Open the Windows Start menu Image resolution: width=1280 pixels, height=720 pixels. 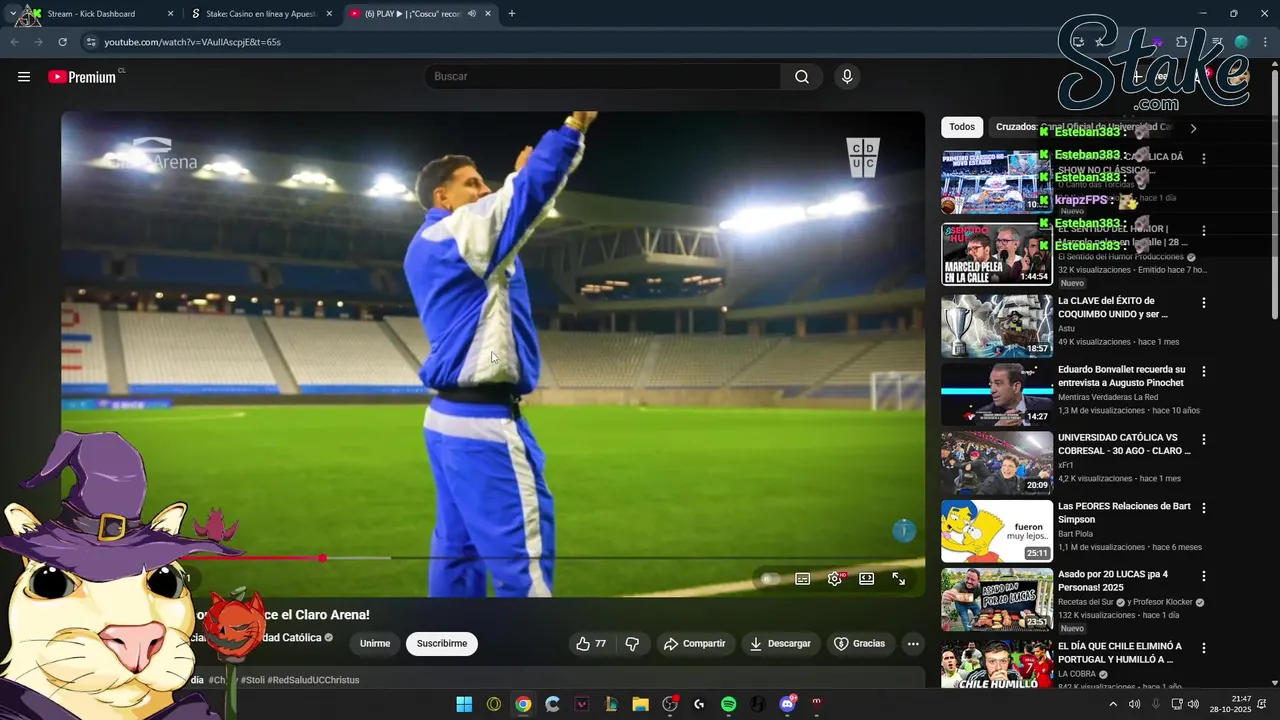point(464,704)
